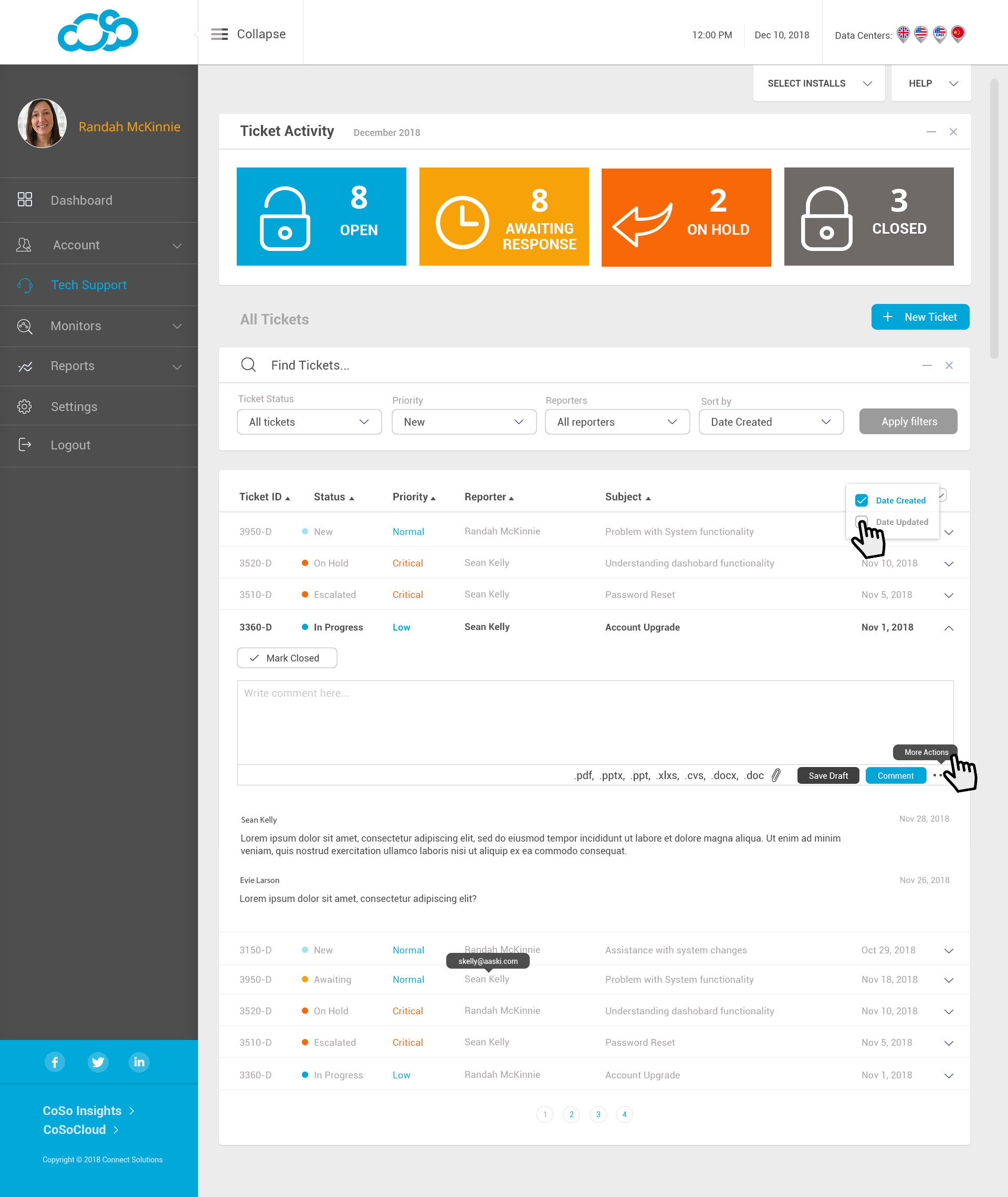1008x1197 pixels.
Task: Click the Write comment here text area
Action: tap(595, 722)
